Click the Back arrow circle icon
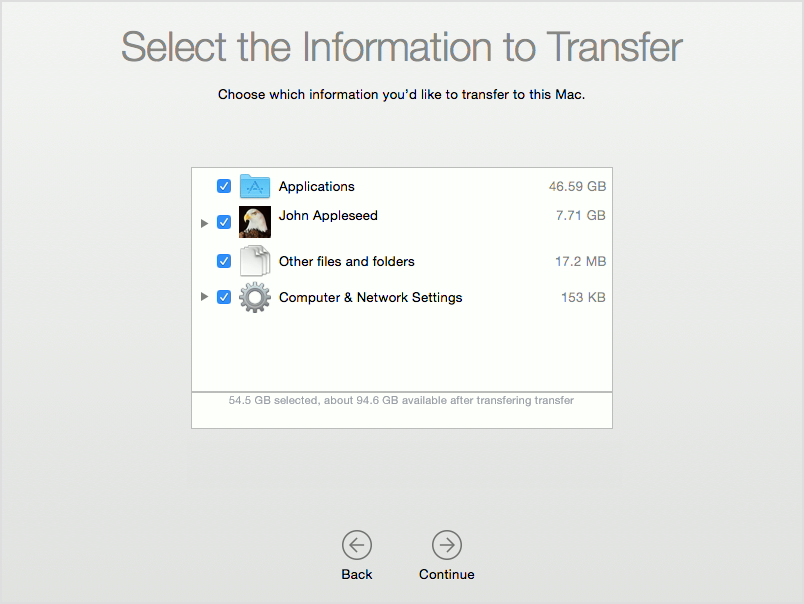This screenshot has height=604, width=804. click(x=357, y=545)
